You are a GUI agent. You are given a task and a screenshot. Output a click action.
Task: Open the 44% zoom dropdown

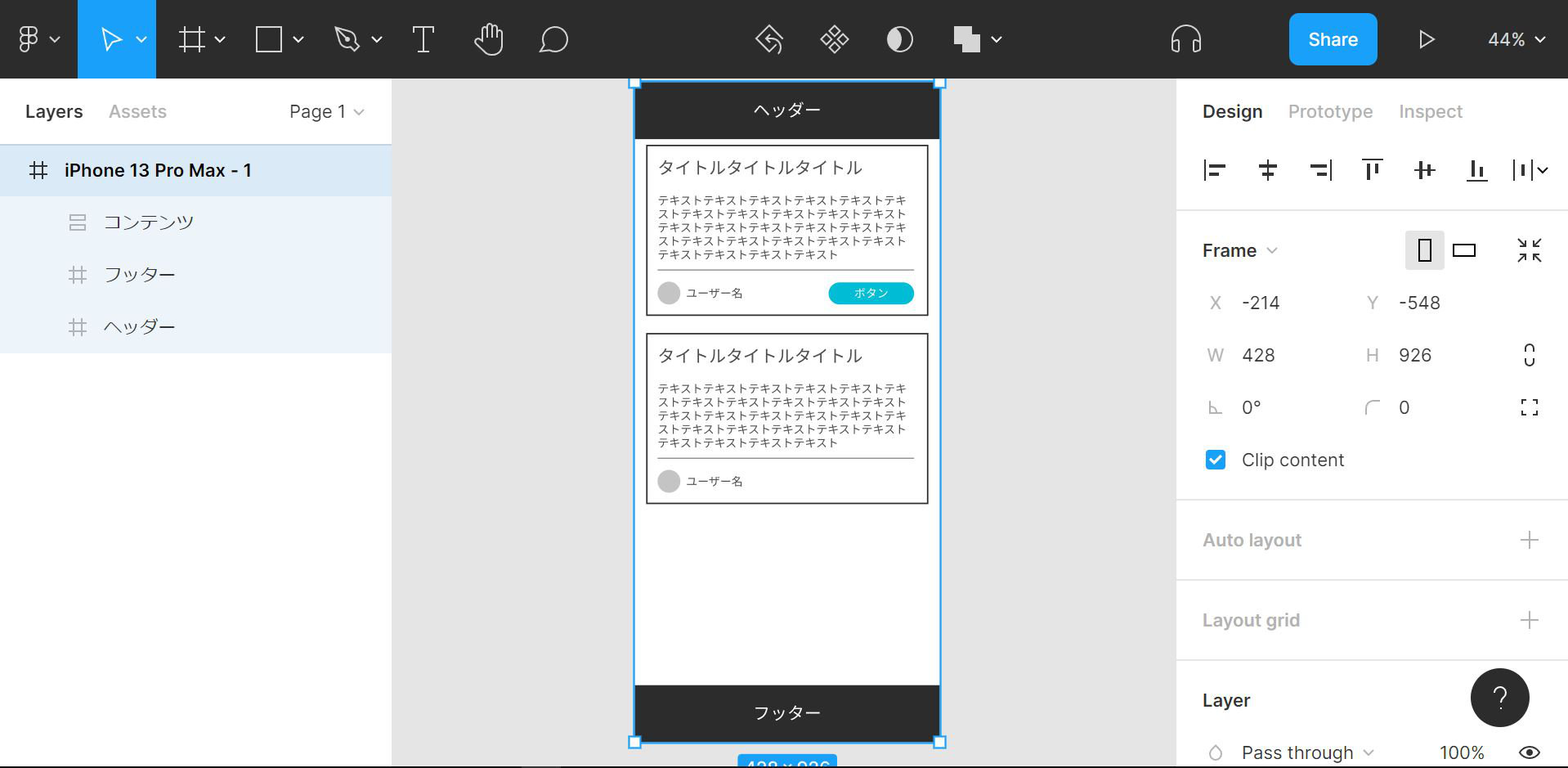(x=1516, y=39)
